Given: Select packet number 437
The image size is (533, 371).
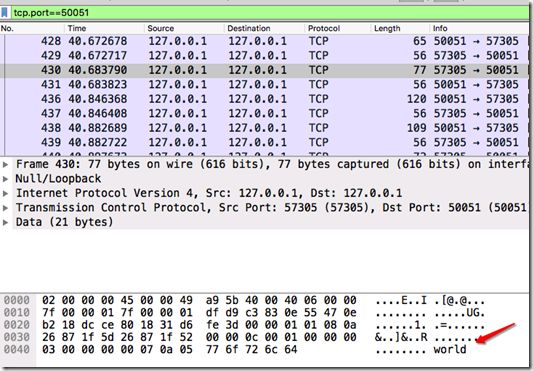Looking at the screenshot, I should coord(264,113).
